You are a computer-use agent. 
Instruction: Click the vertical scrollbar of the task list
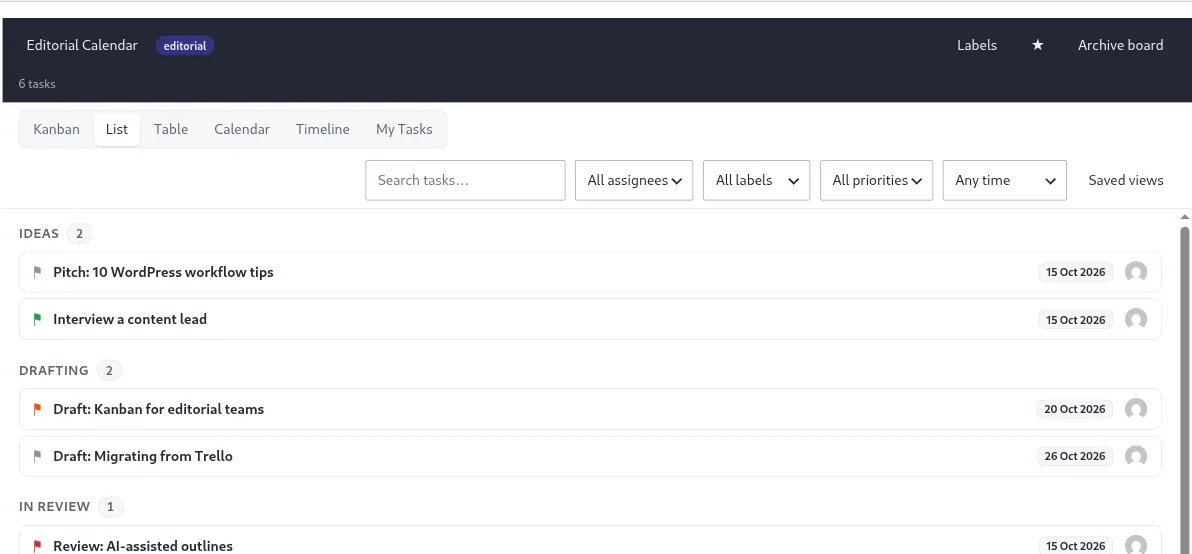1184,388
